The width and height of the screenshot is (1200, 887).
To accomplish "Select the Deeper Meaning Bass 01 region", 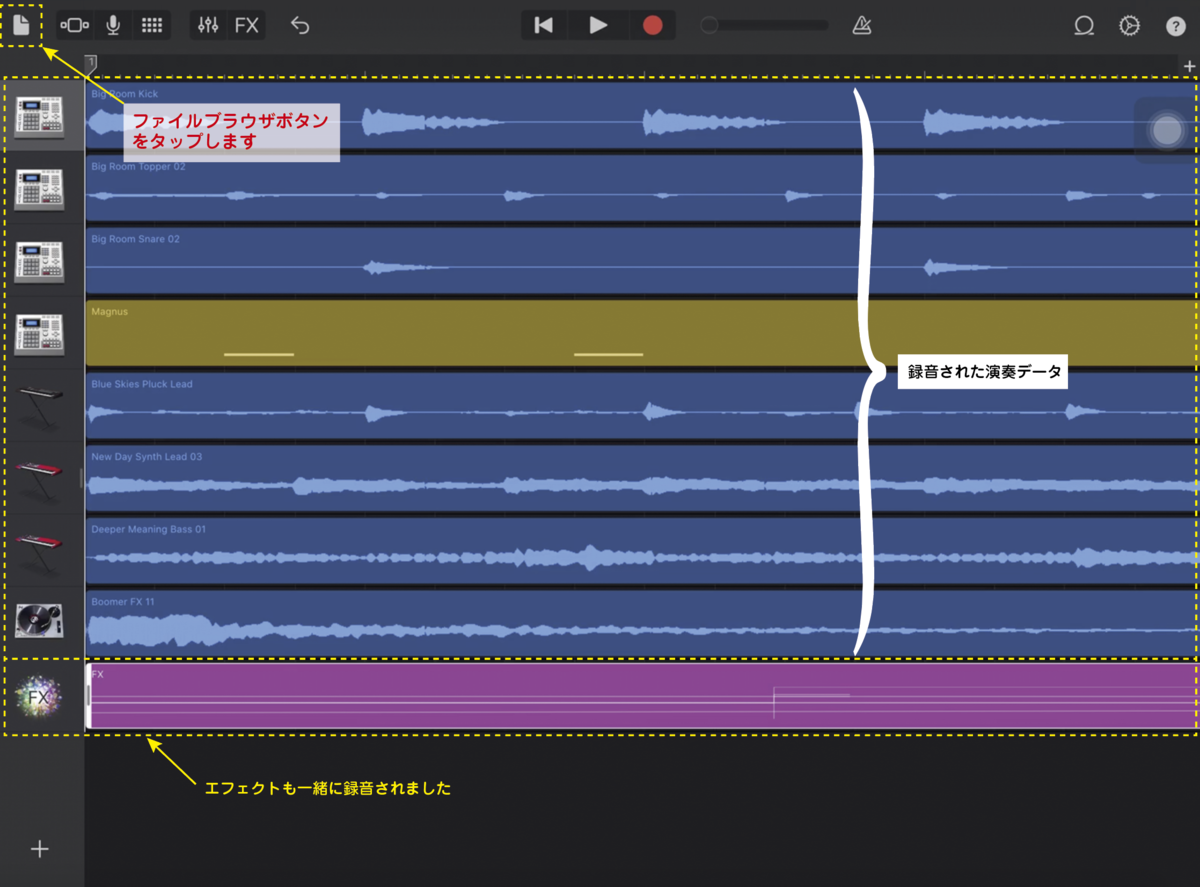I will click(642, 551).
